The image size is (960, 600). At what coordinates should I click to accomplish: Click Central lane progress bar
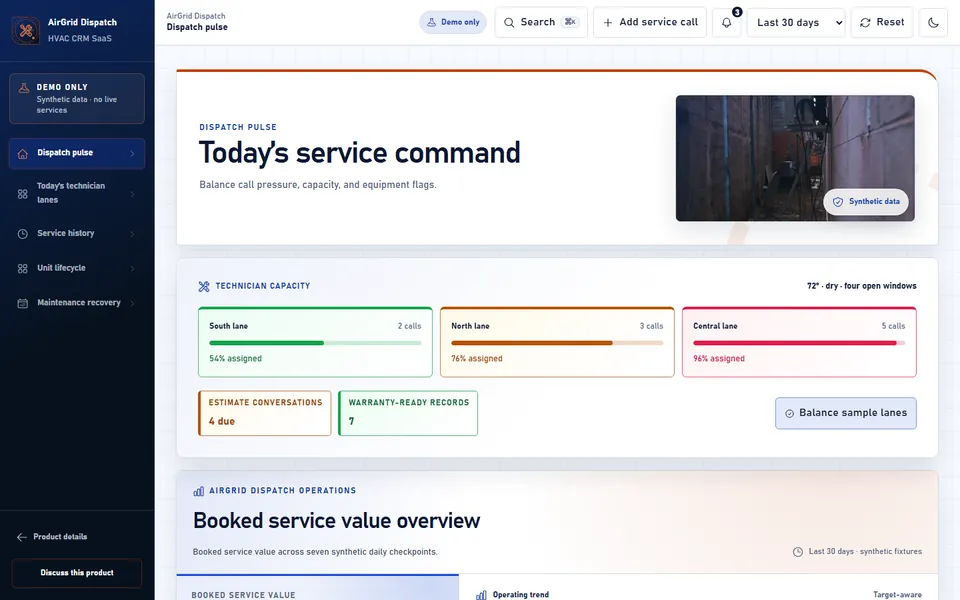click(799, 343)
